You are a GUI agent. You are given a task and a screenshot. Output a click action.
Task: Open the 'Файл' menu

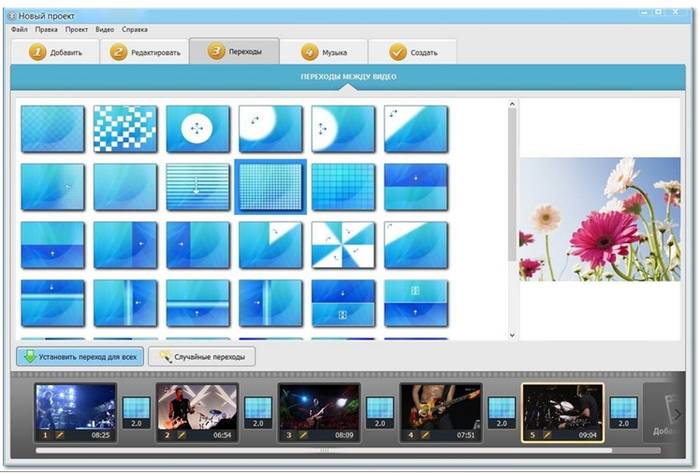(20, 30)
